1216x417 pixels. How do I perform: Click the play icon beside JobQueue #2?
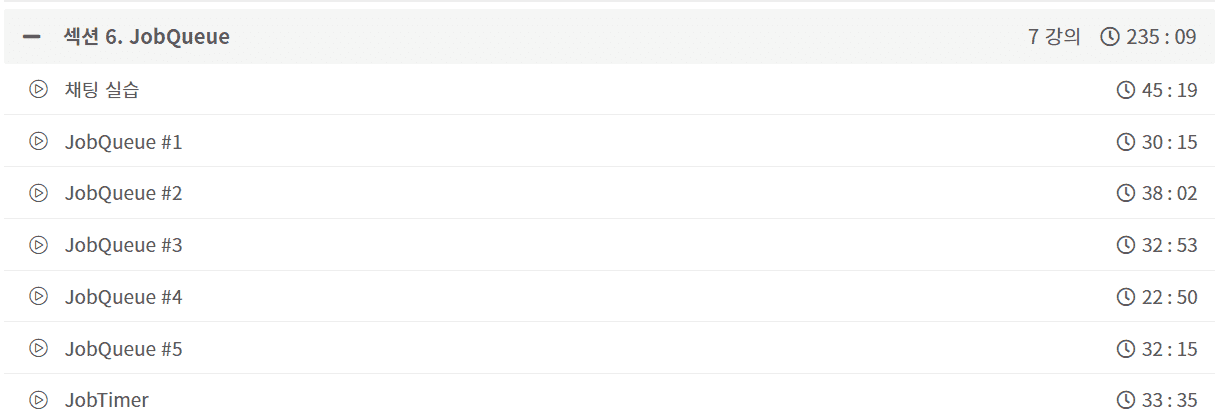click(39, 193)
